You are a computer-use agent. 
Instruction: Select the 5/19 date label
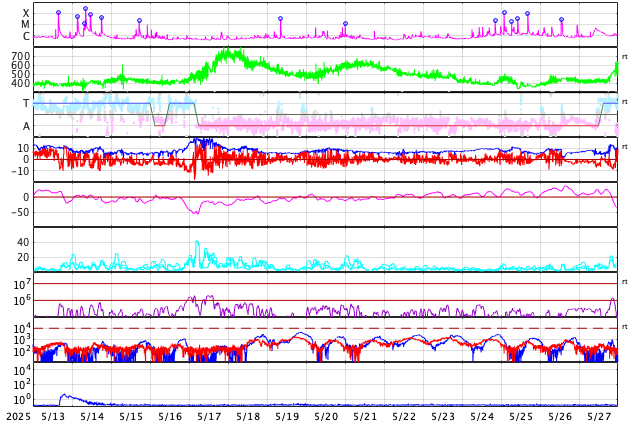click(287, 416)
